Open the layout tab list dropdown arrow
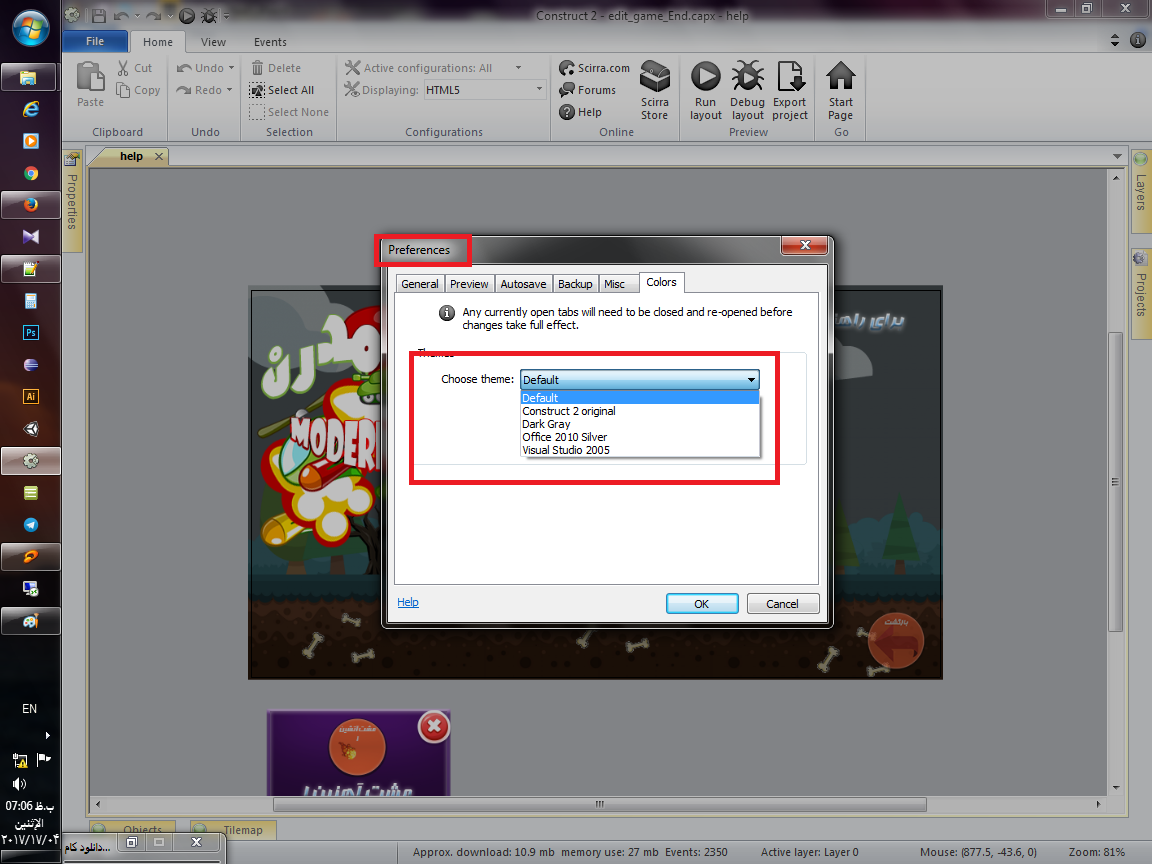Viewport: 1152px width, 864px height. tap(1117, 156)
